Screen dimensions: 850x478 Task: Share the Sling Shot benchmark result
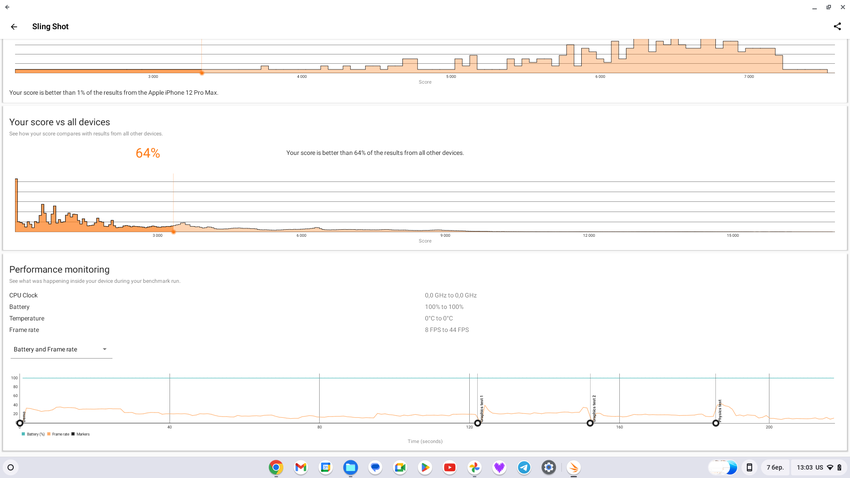coord(837,27)
